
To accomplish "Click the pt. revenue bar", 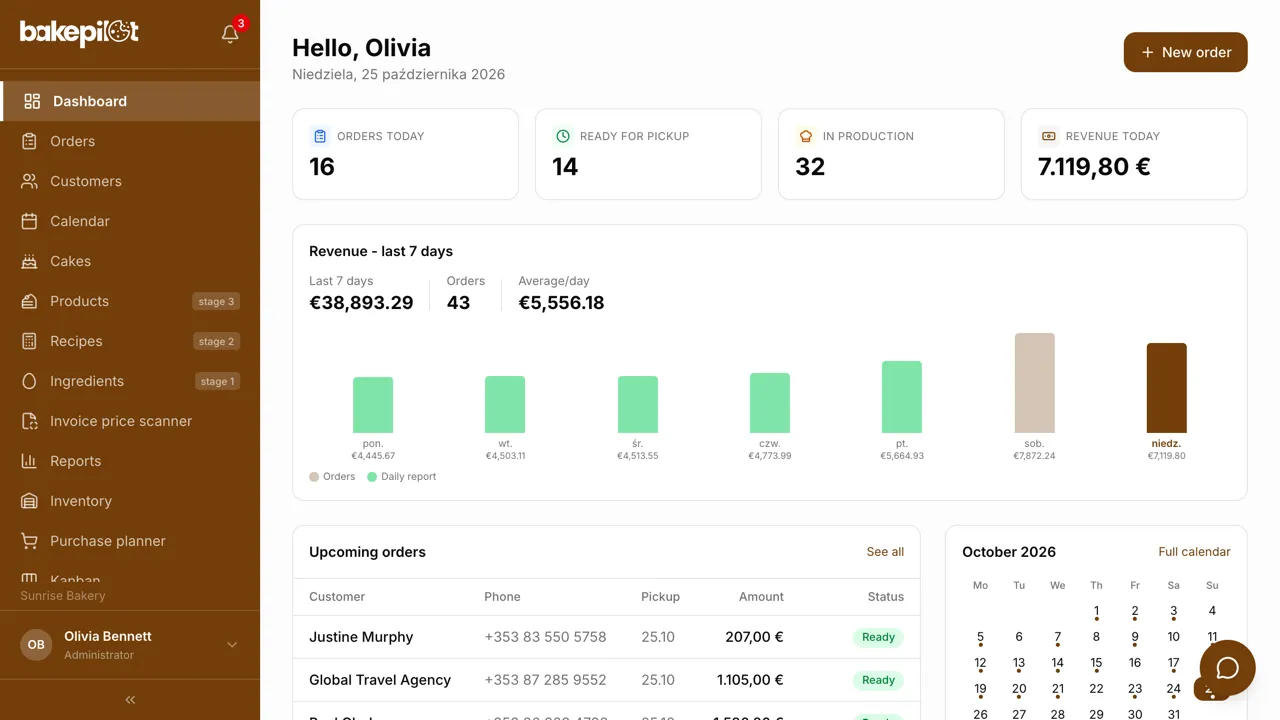I will pos(902,397).
